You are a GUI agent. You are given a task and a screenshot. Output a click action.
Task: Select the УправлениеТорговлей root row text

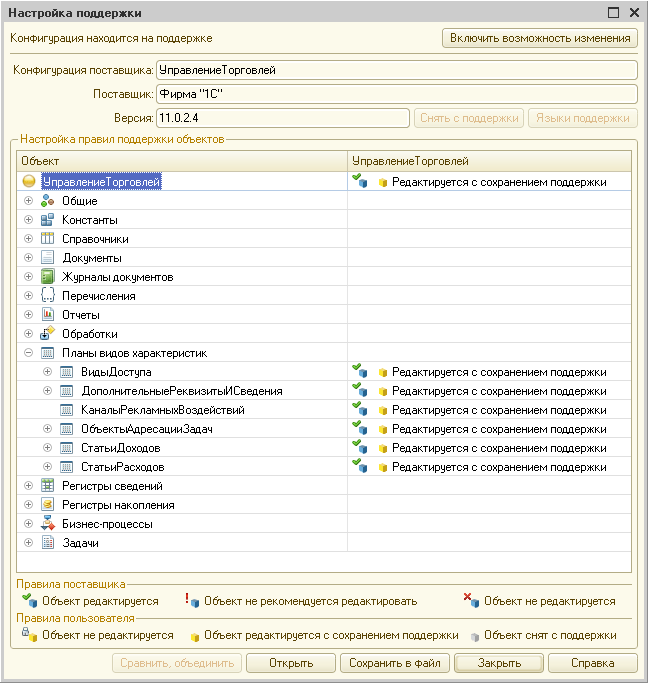101,182
